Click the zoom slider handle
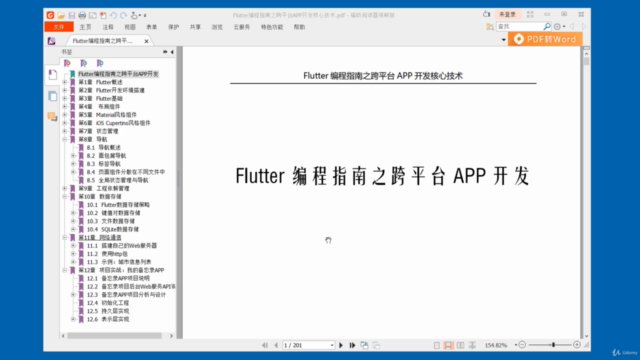640x360 pixels. (553, 345)
